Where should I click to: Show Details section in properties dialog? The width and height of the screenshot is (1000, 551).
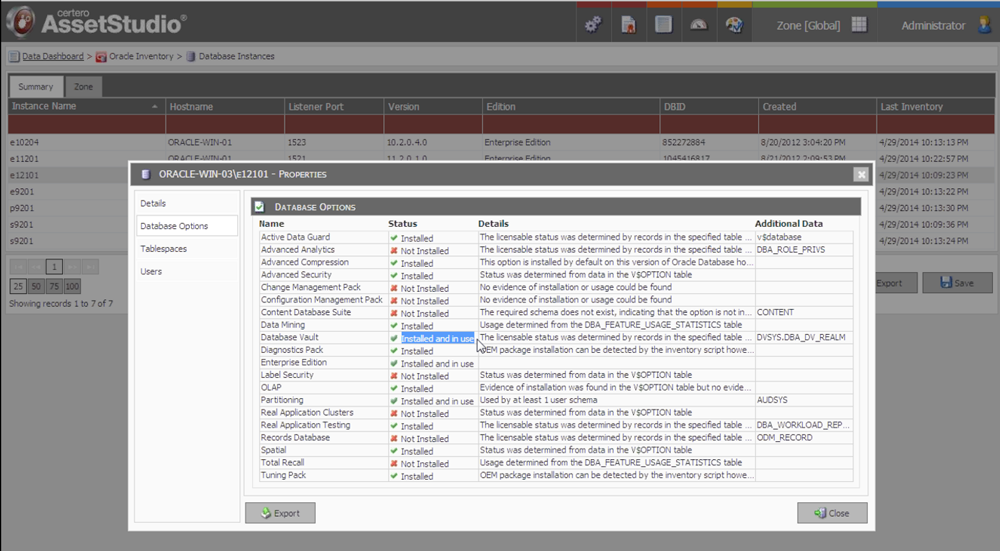click(x=153, y=203)
